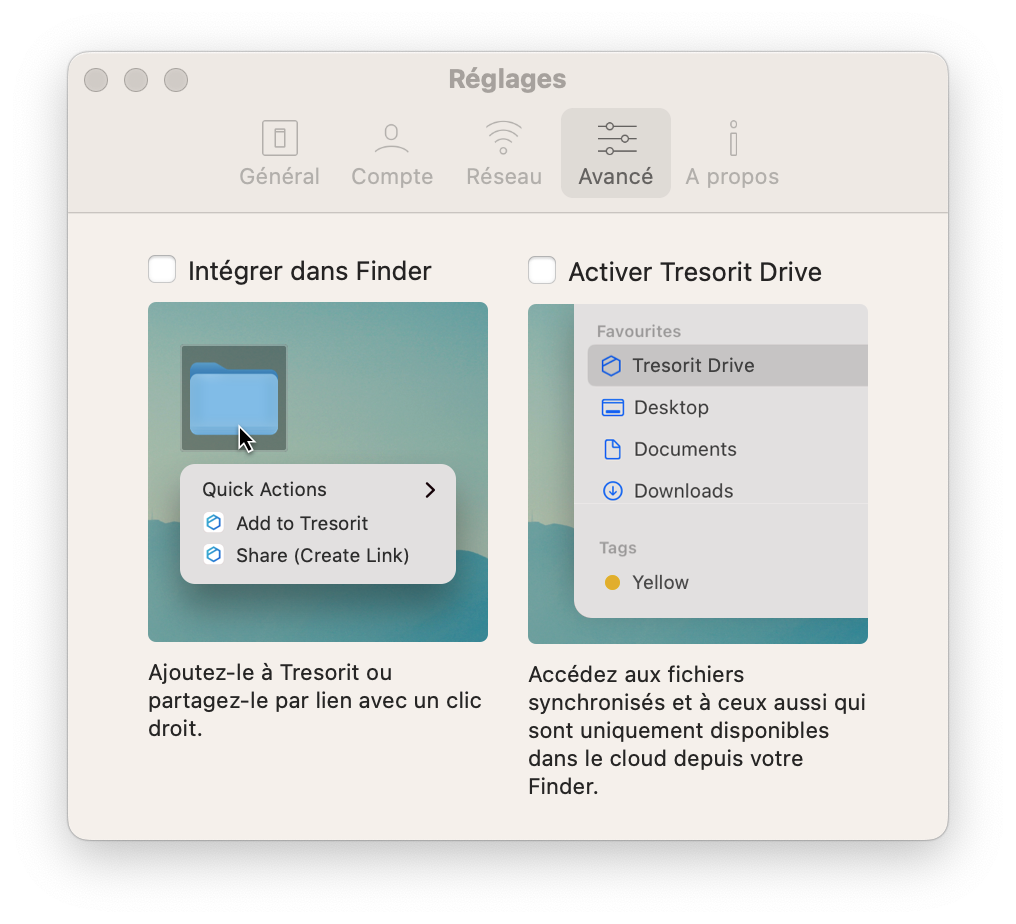Click the Tresorit icon beside Share (Create Link)
This screenshot has height=924, width=1016.
coord(213,555)
